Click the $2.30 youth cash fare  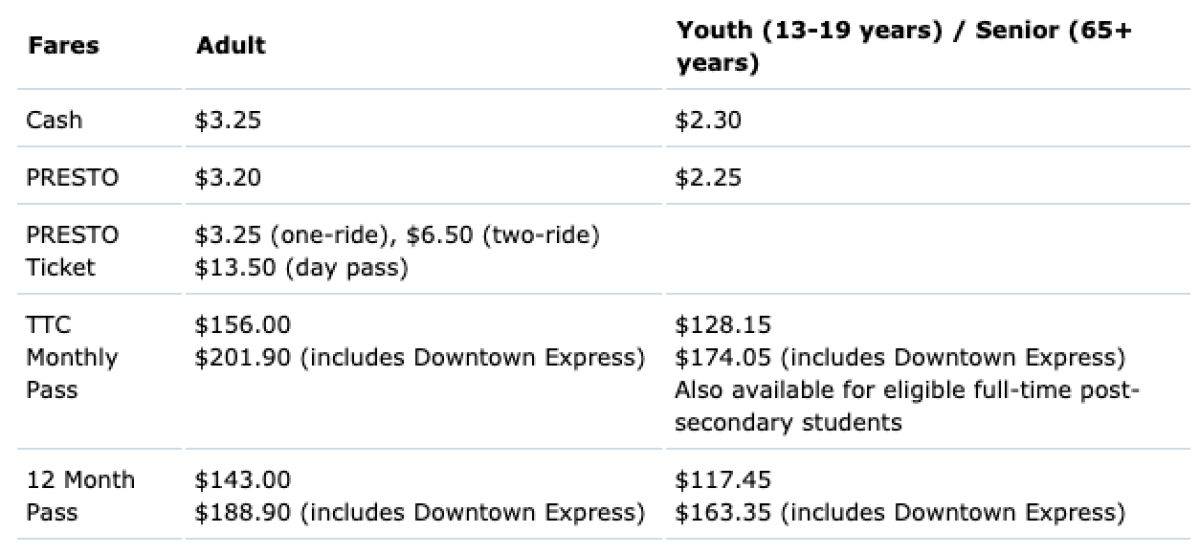click(x=709, y=120)
